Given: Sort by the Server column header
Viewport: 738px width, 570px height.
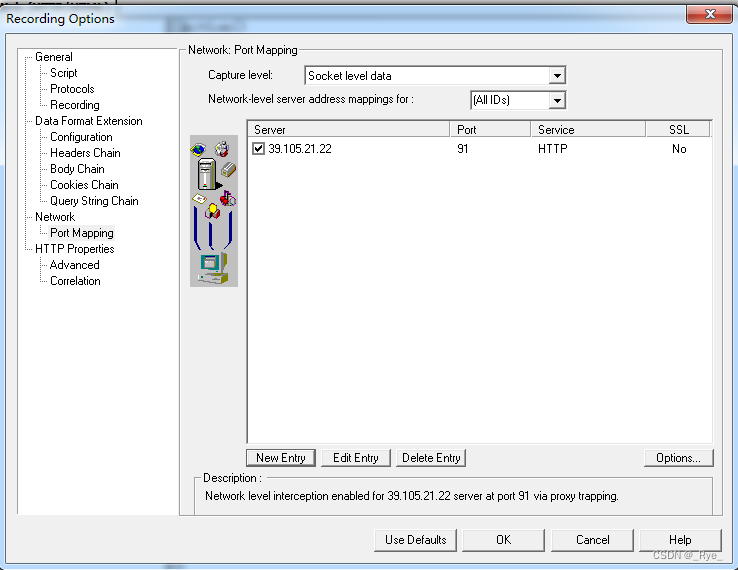Looking at the screenshot, I should [348, 129].
